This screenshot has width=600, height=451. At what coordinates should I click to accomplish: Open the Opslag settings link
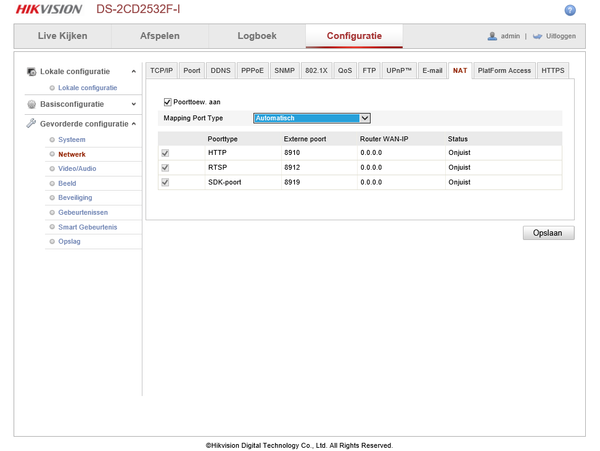69,241
